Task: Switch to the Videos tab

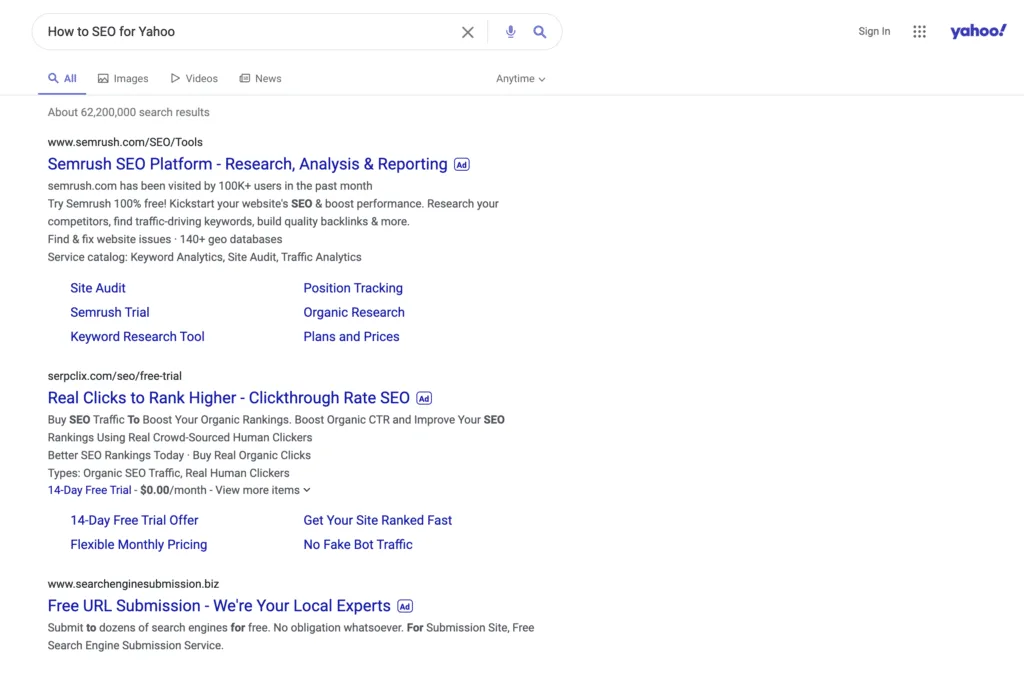Action: [194, 78]
